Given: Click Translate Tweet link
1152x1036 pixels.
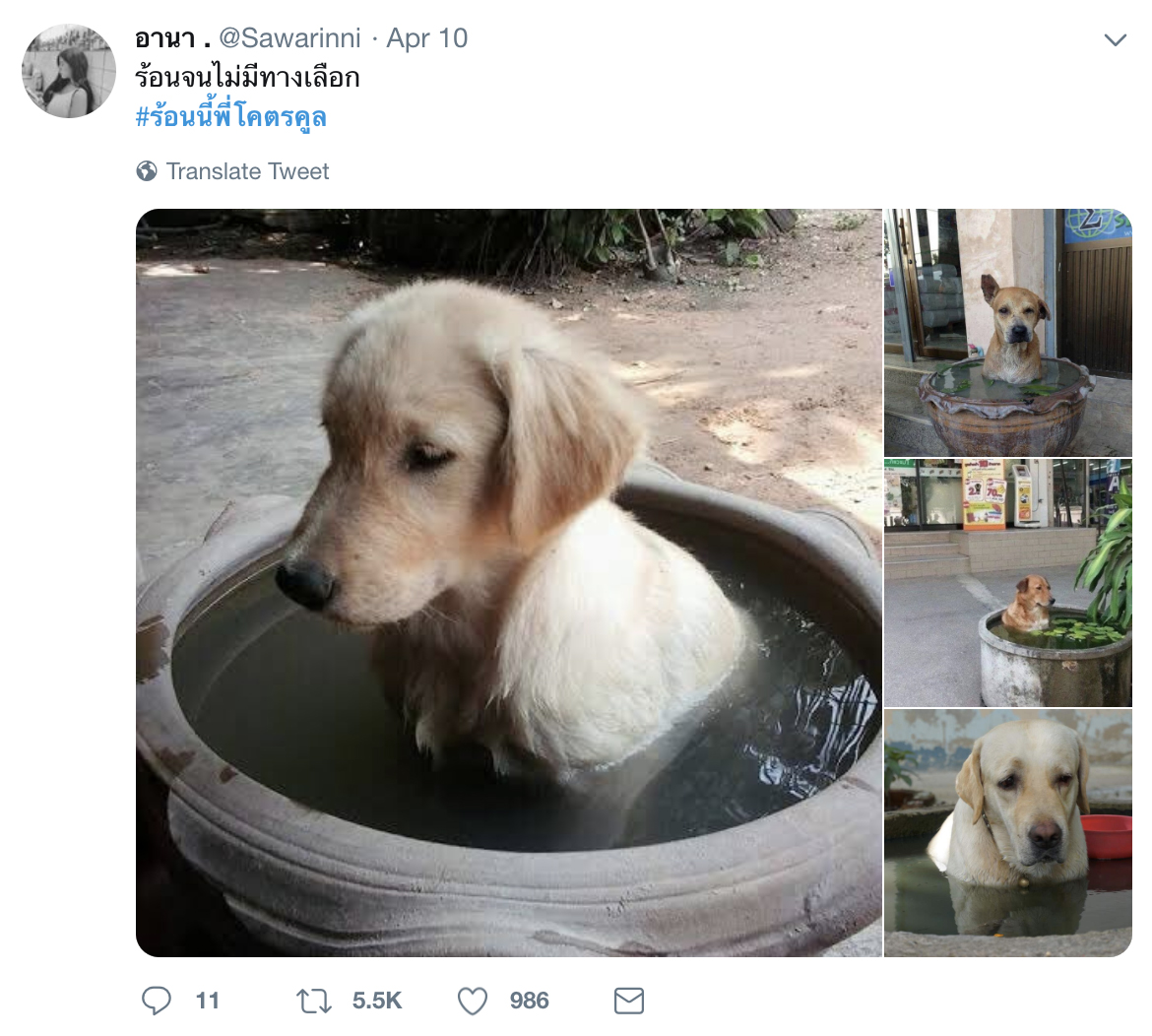Looking at the screenshot, I should (247, 171).
